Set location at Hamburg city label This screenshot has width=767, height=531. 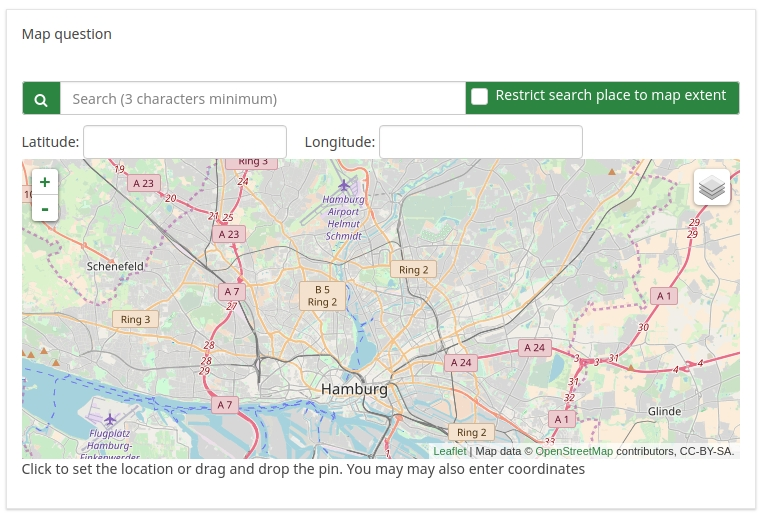[354, 388]
